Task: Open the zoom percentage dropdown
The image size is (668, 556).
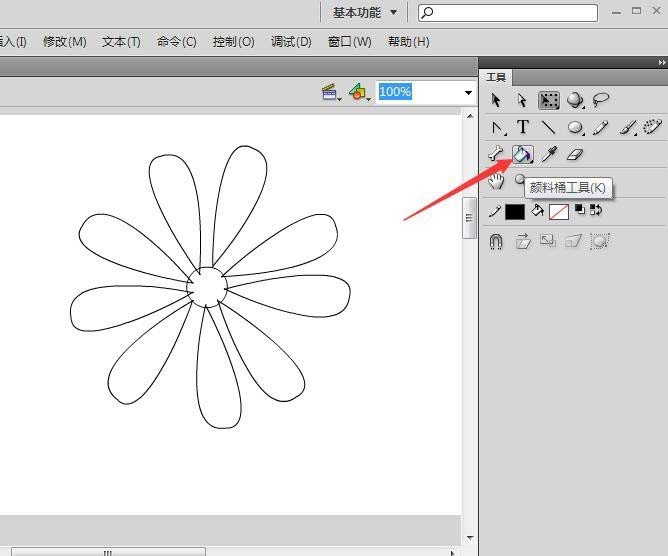Action: pyautogui.click(x=467, y=92)
